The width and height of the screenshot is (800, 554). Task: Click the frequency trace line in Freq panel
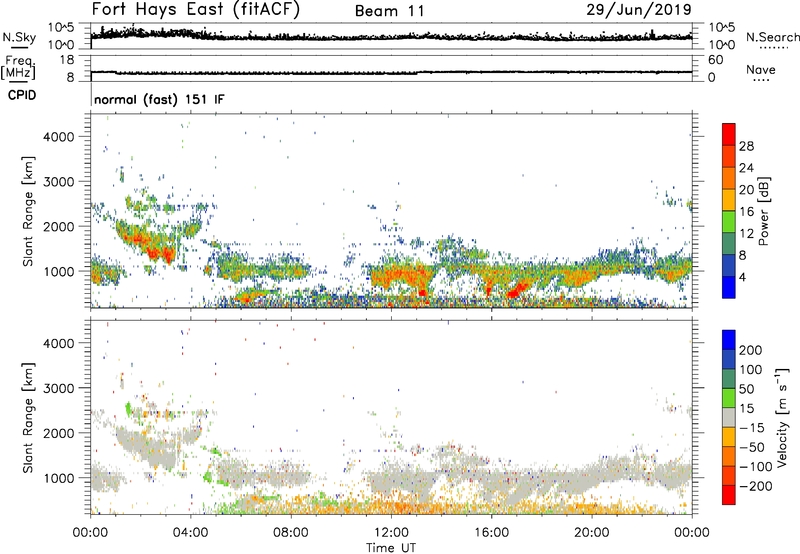[x=391, y=72]
